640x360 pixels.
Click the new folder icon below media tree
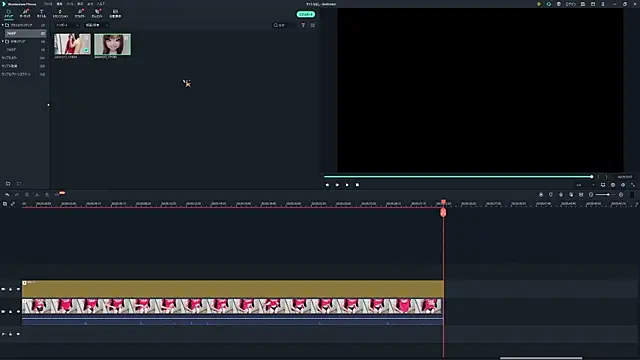click(x=8, y=184)
